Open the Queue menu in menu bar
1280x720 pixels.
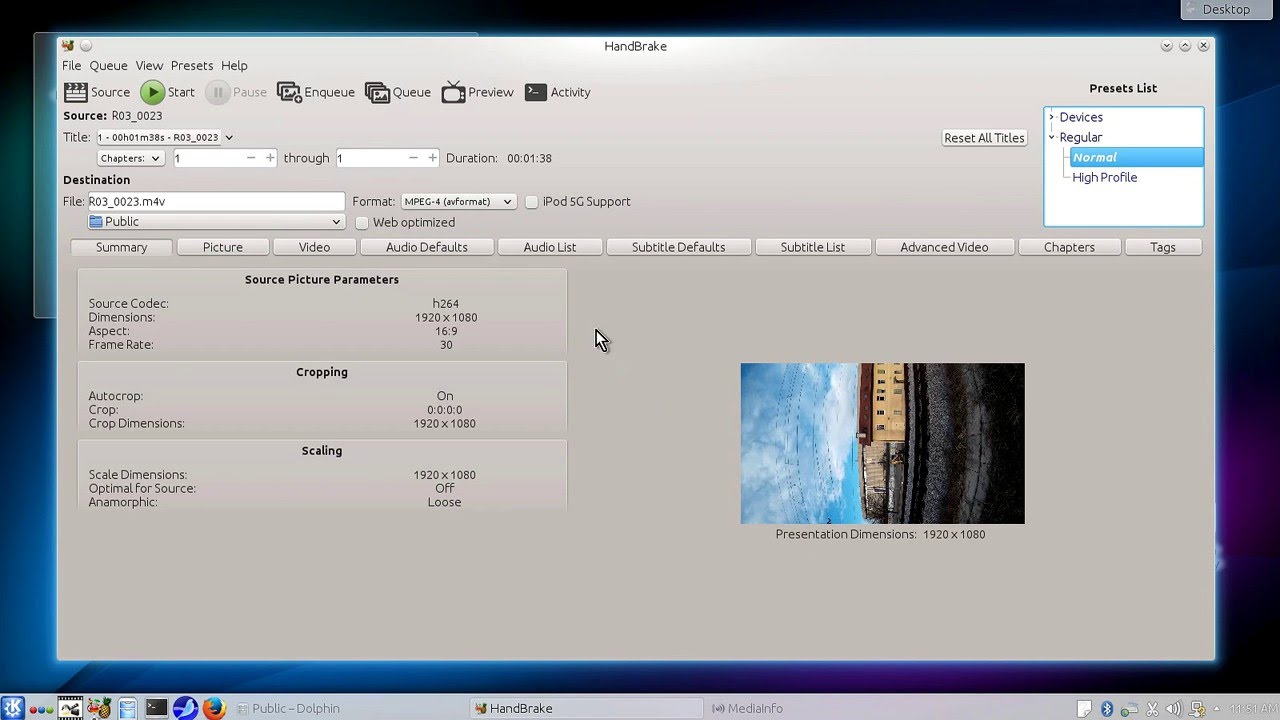[x=108, y=66]
